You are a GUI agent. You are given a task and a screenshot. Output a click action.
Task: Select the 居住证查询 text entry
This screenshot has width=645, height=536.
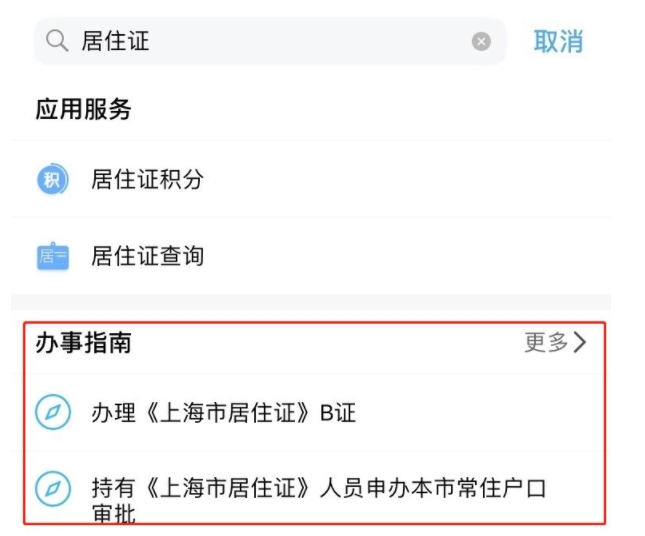[147, 256]
